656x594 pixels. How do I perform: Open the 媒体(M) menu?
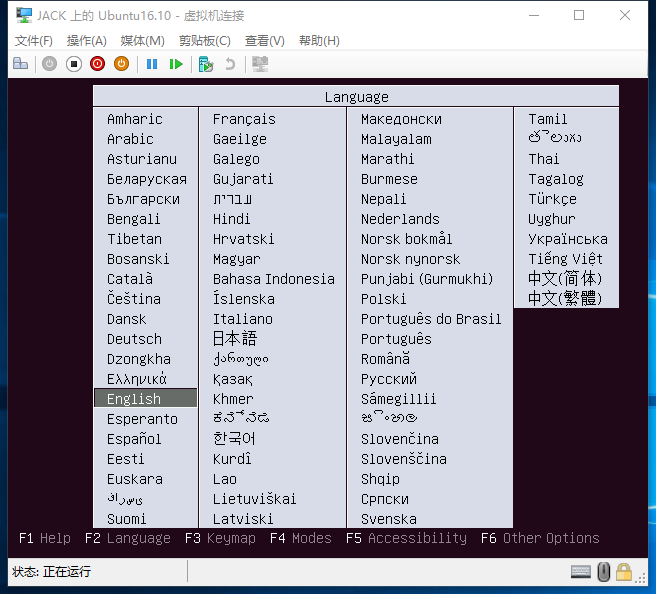142,41
